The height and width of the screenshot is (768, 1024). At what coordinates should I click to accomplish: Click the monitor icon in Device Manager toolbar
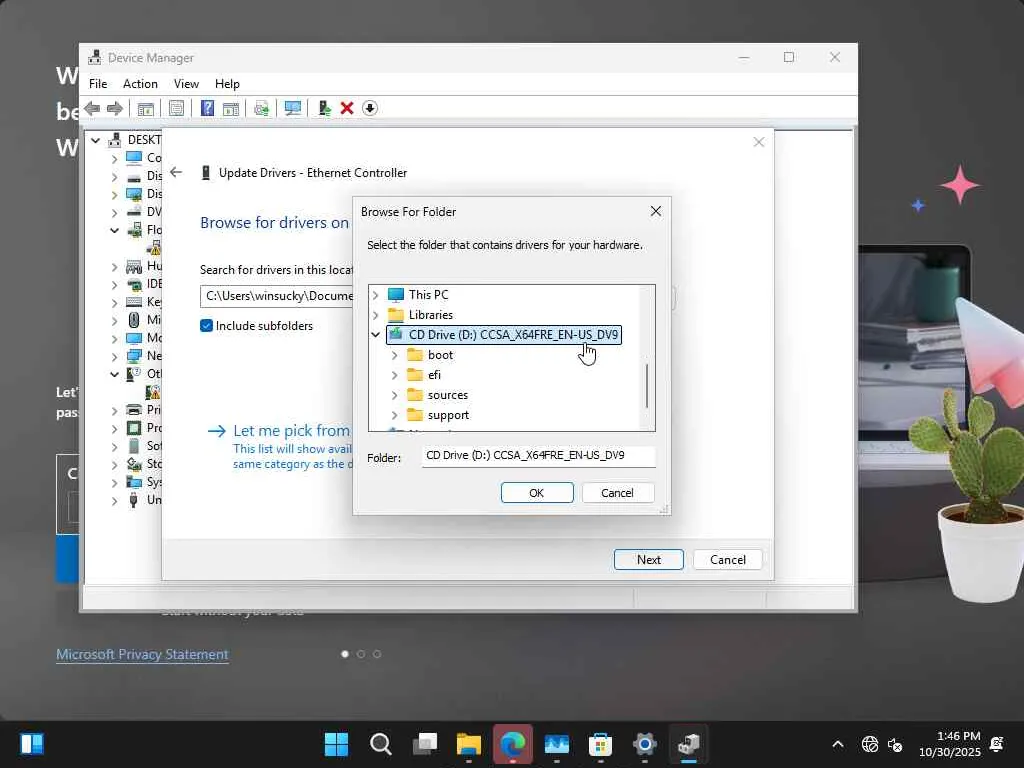pos(293,108)
